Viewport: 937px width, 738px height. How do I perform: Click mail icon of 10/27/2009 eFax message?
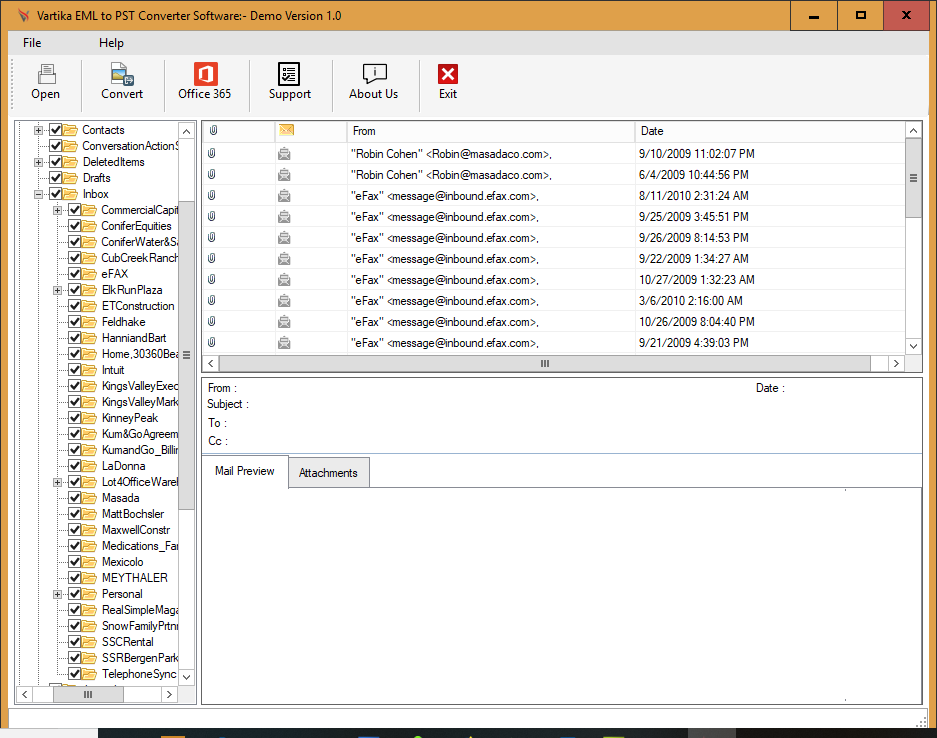(x=284, y=280)
